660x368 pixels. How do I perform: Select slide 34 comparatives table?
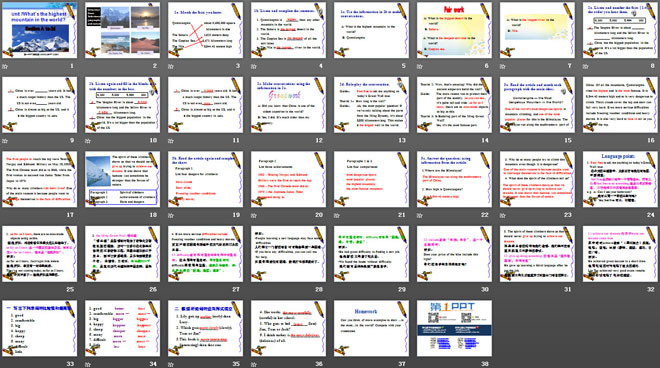pos(122,328)
